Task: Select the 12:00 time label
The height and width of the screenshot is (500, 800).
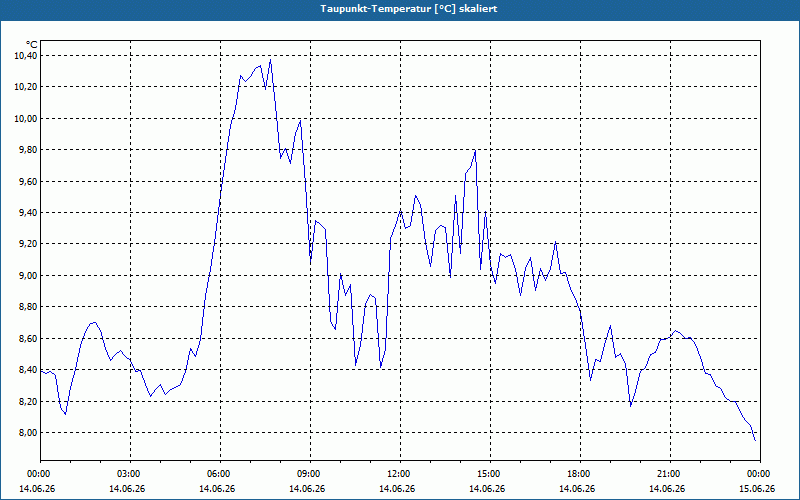Action: click(x=401, y=474)
